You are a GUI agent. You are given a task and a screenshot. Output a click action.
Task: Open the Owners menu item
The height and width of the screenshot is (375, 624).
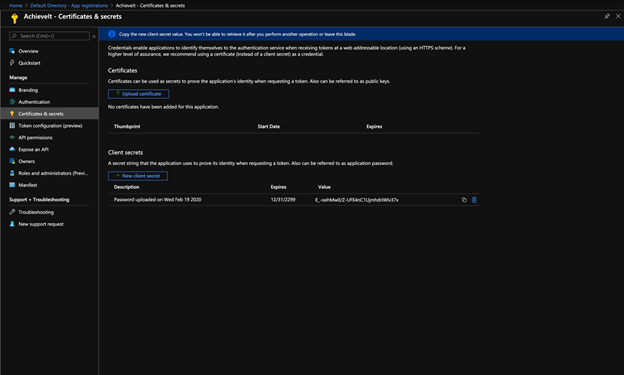click(26, 162)
